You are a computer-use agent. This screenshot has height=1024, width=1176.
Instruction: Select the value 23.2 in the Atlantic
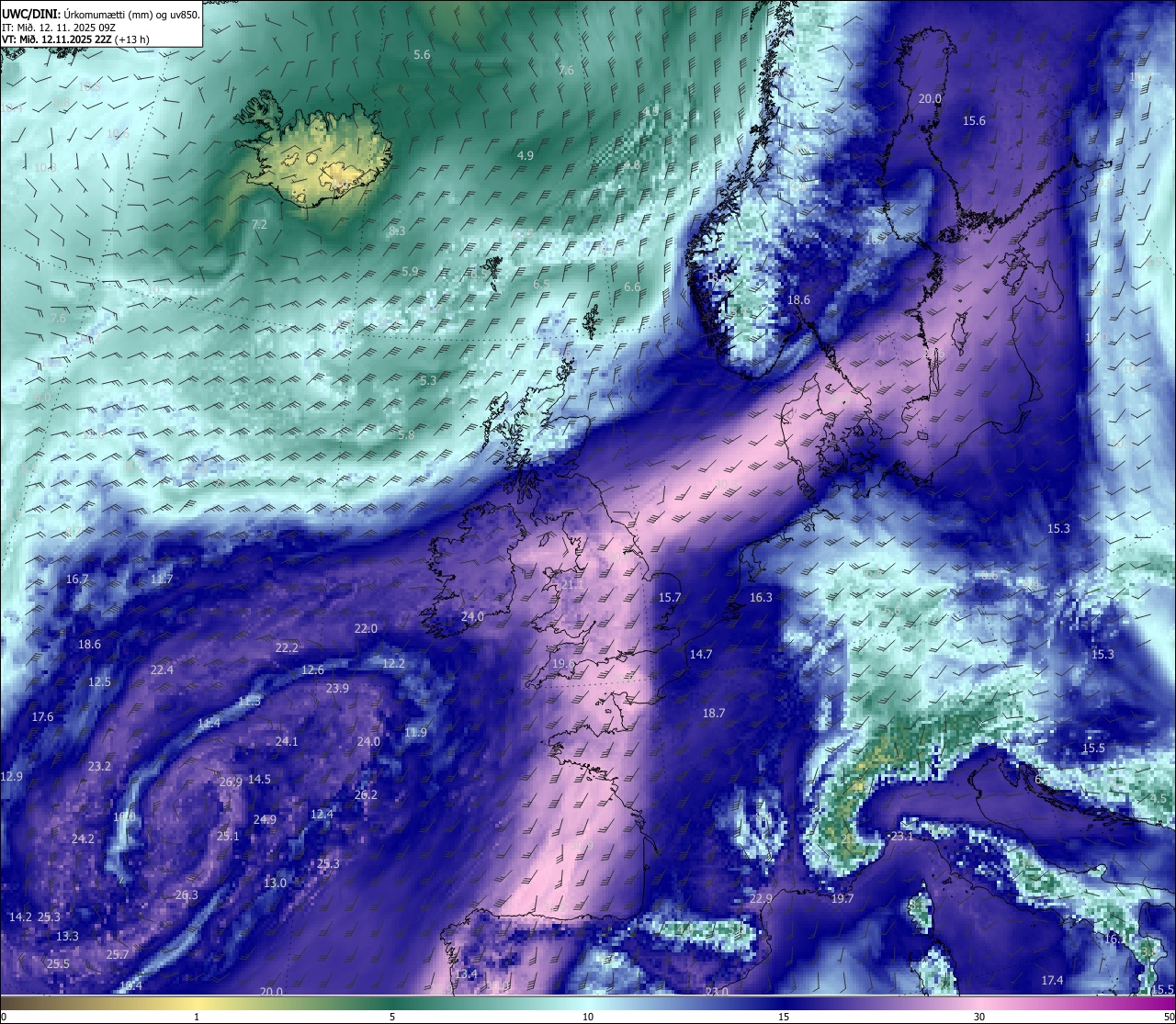click(99, 767)
